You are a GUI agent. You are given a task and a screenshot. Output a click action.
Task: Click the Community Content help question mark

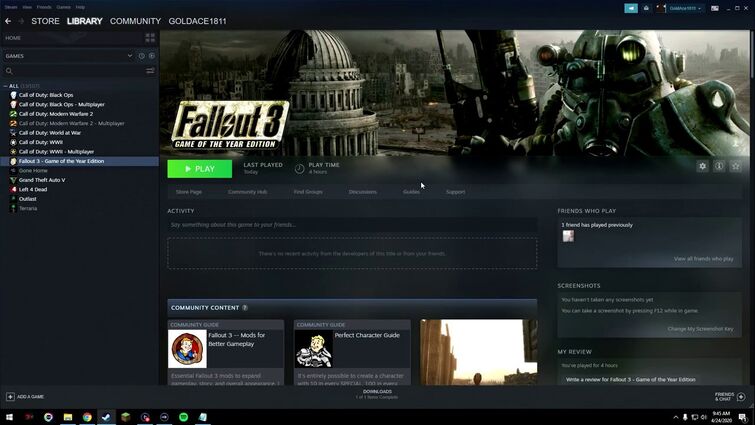245,308
